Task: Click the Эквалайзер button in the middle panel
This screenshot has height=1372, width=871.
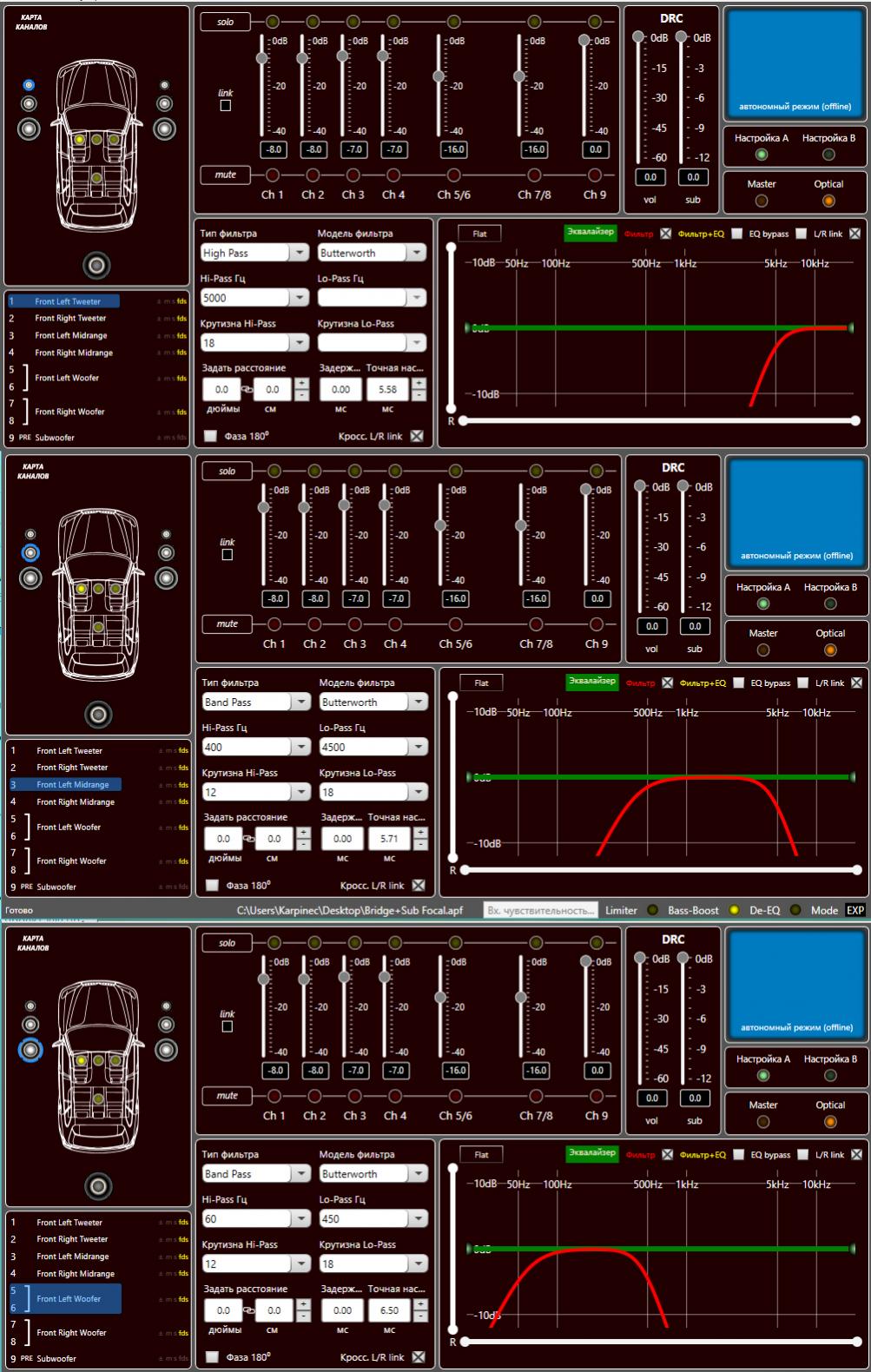Action: click(591, 682)
